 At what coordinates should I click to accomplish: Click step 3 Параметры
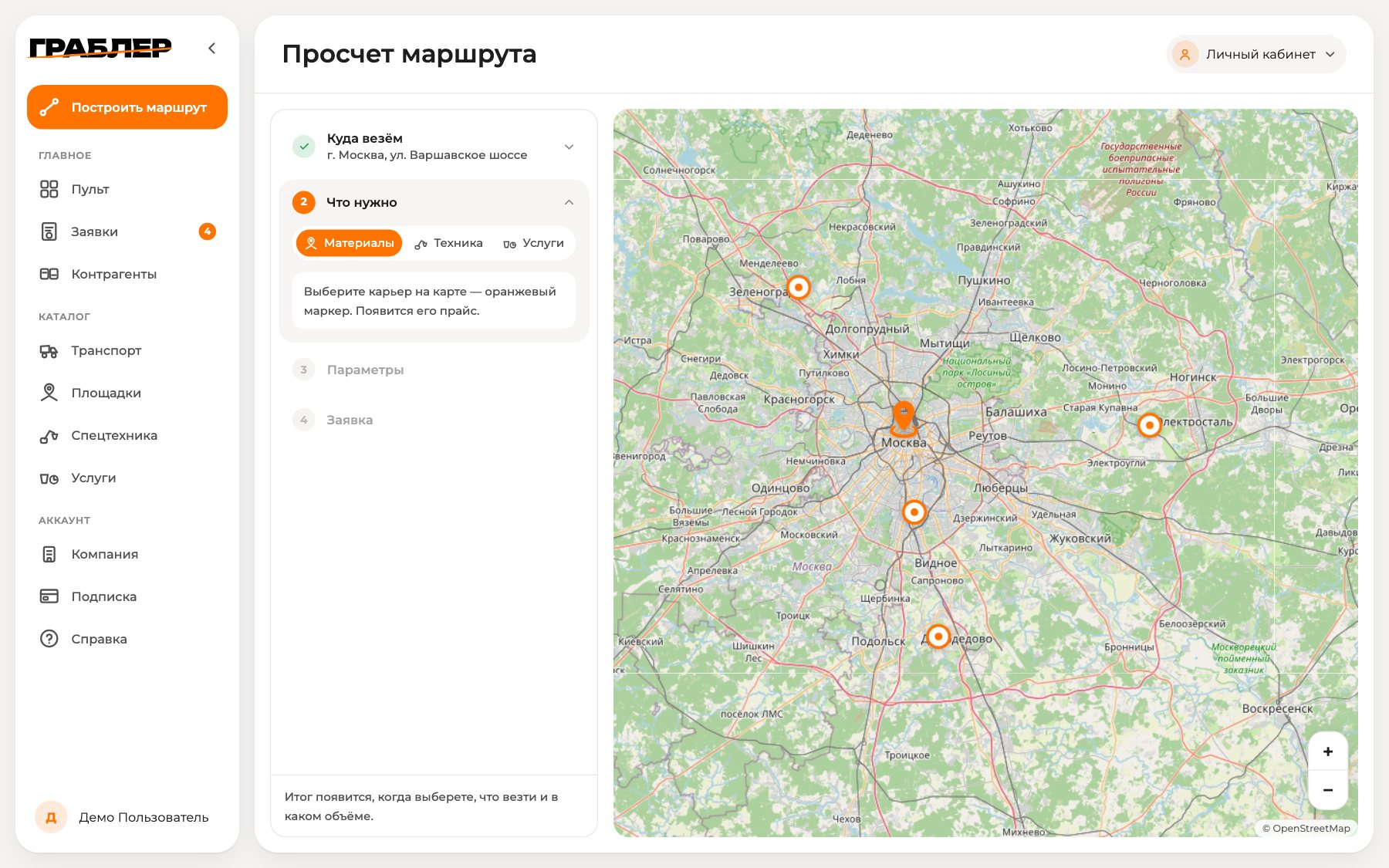tap(434, 370)
